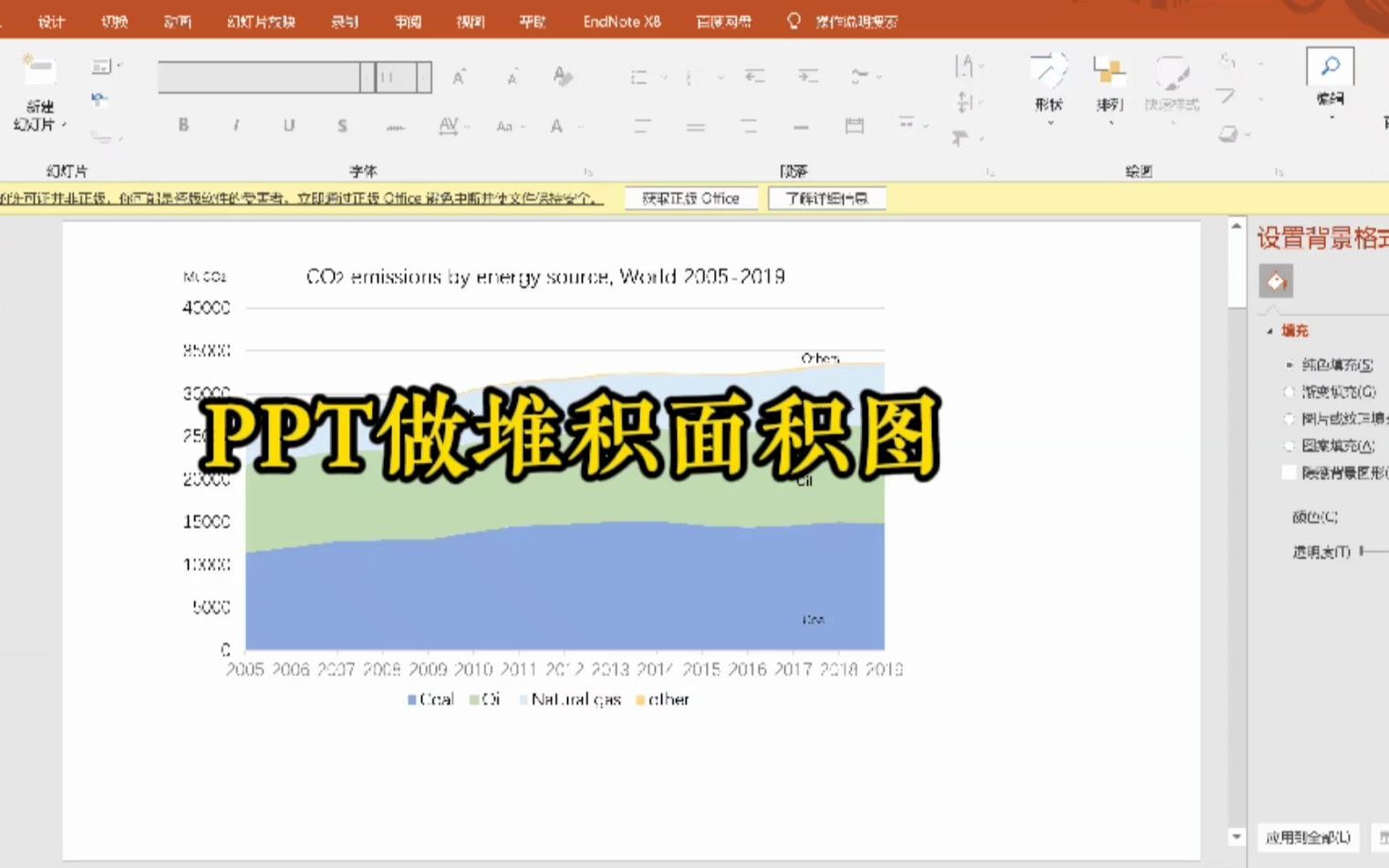This screenshot has height=868, width=1389.
Task: Click the license warning message link
Action: [301, 198]
